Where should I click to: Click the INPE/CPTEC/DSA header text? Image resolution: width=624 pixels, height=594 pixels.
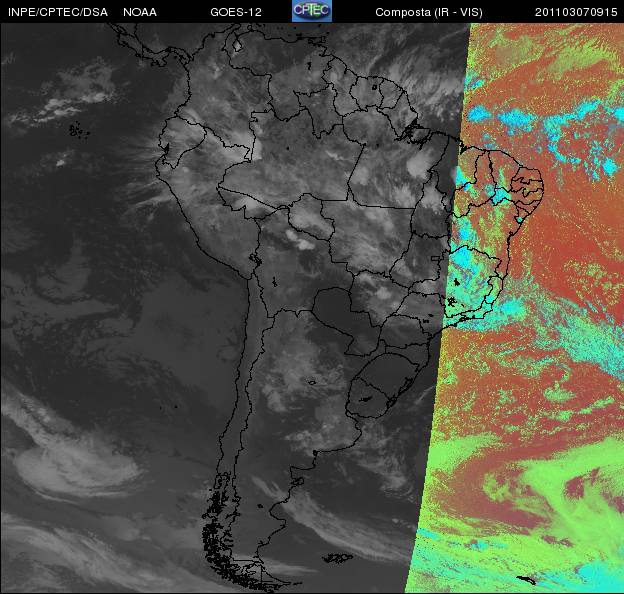(x=58, y=12)
